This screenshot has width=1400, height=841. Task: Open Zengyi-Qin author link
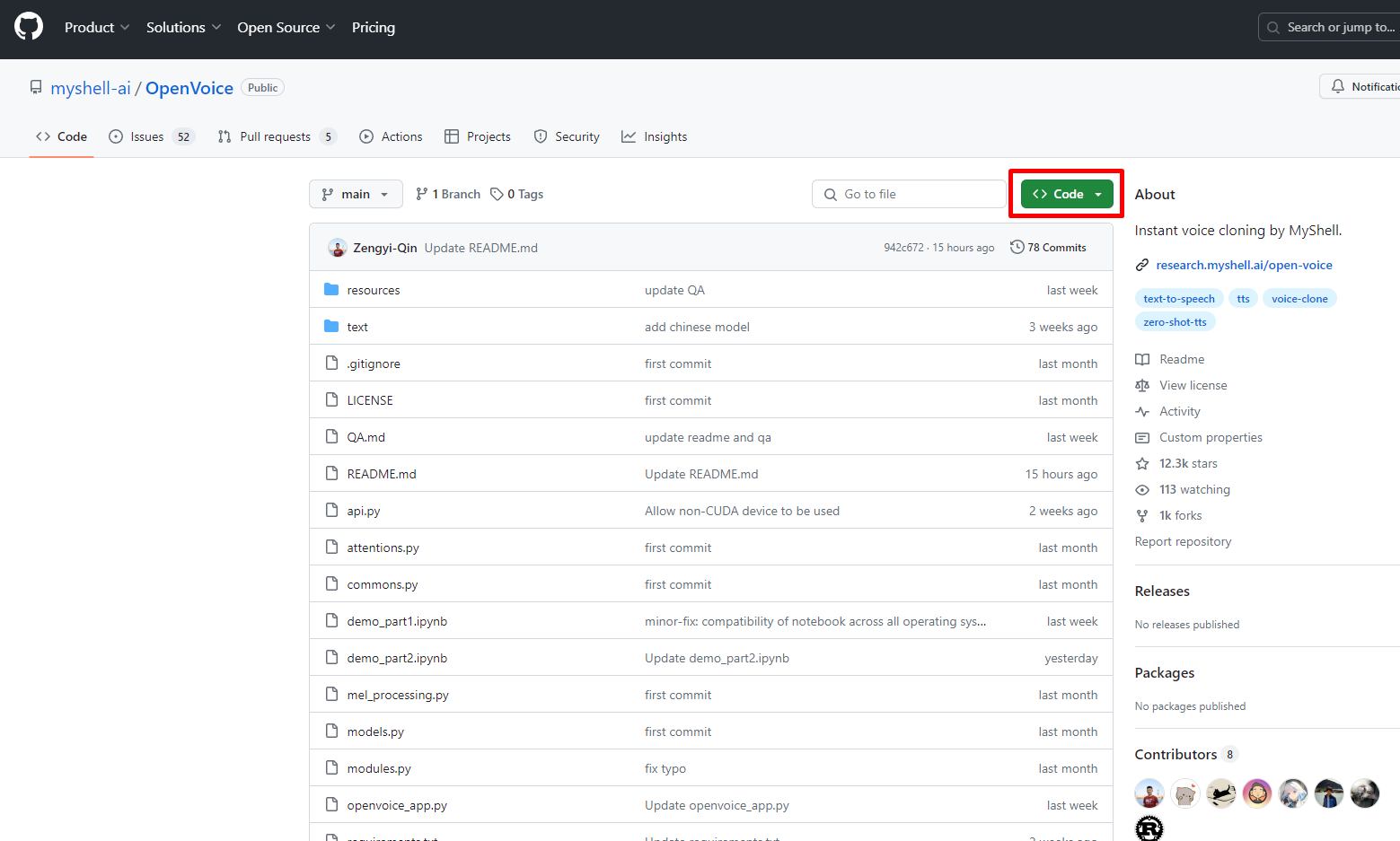[x=385, y=248]
